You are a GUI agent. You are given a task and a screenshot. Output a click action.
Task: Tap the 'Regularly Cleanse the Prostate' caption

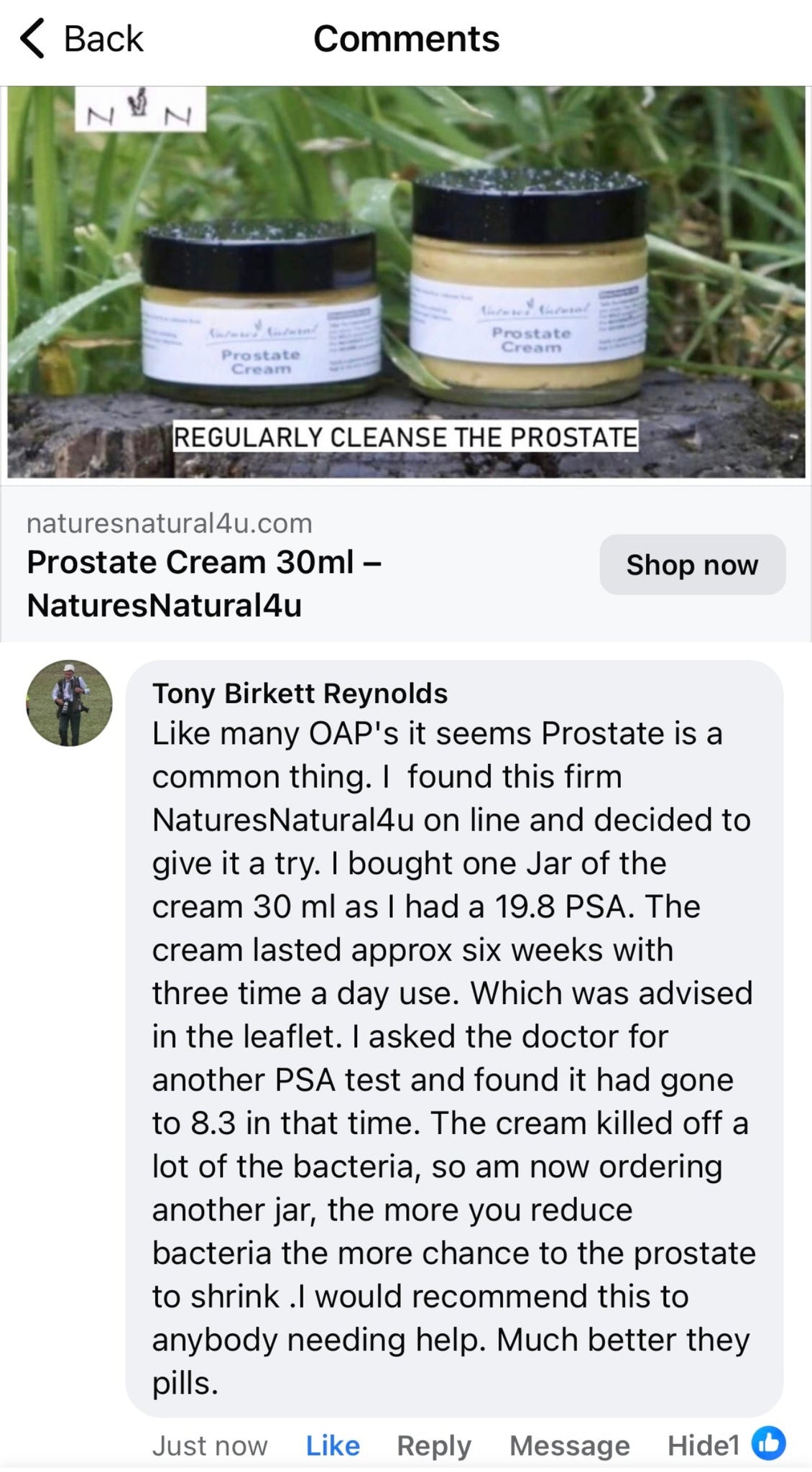[405, 437]
